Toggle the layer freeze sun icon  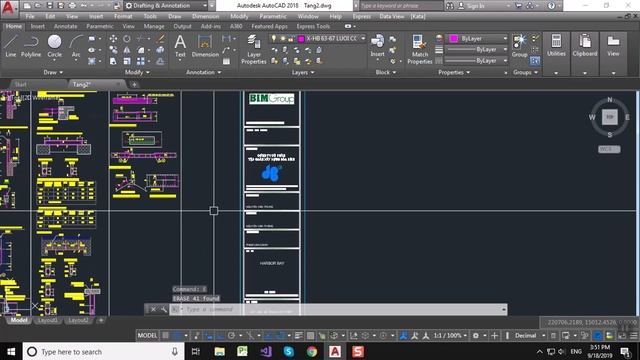coord(282,38)
